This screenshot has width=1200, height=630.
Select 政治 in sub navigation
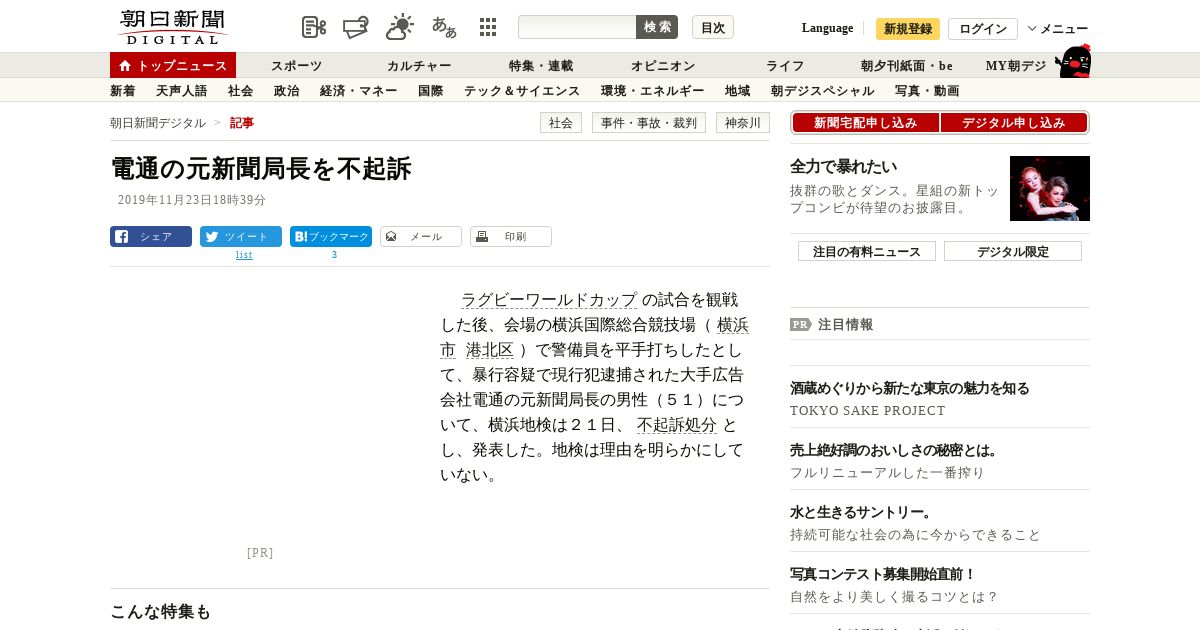point(287,91)
